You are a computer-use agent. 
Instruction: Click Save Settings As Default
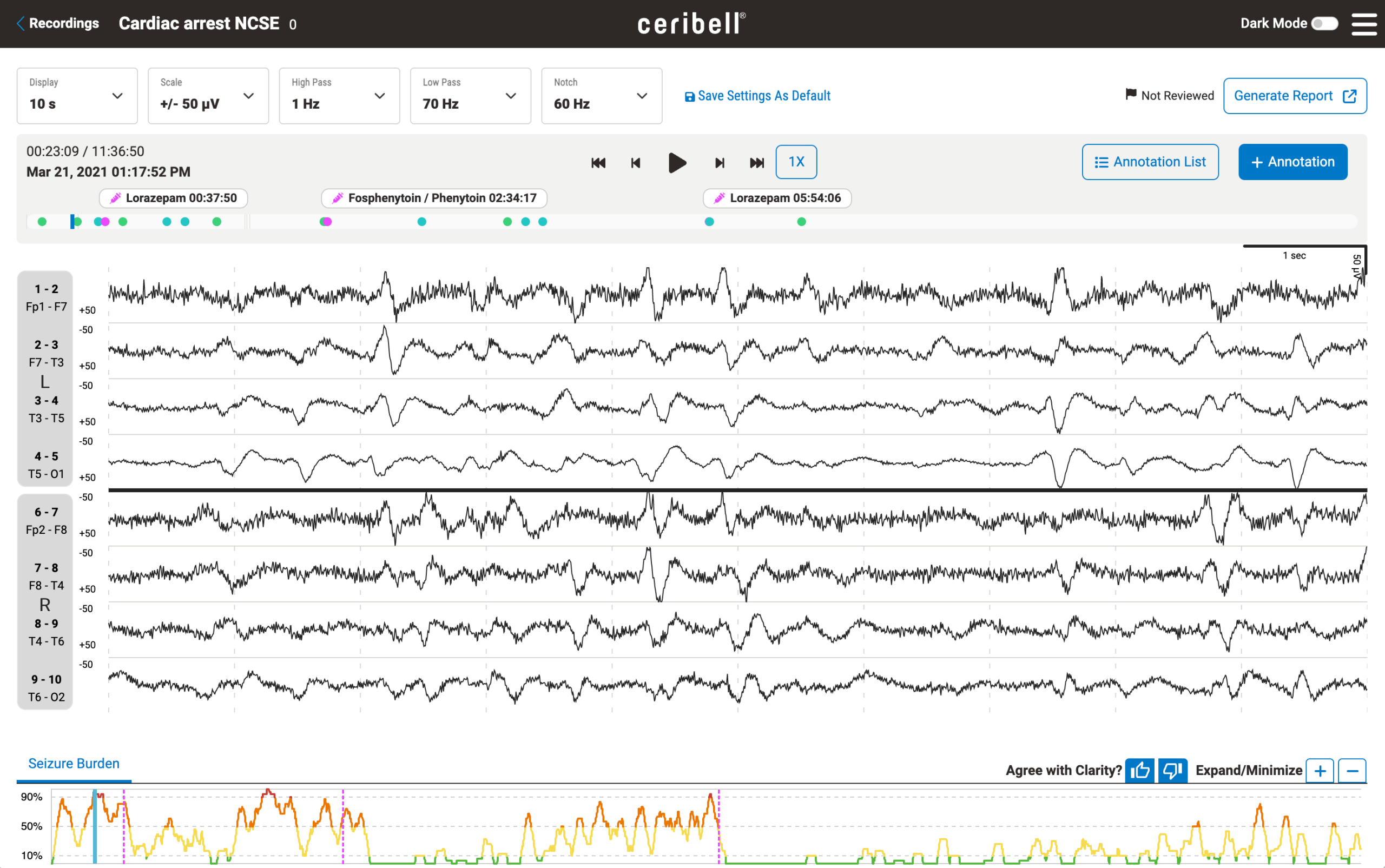(757, 95)
